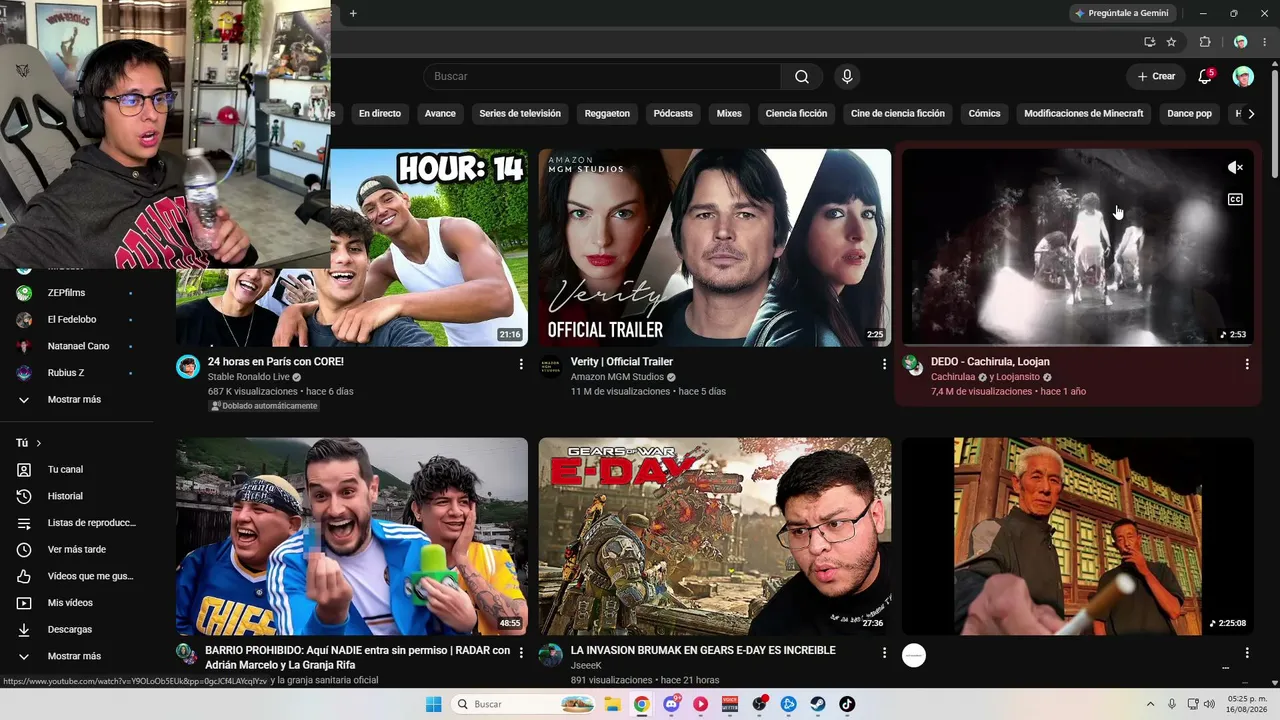Start voice search with the microphone icon
The image size is (1280, 720).
[847, 77]
